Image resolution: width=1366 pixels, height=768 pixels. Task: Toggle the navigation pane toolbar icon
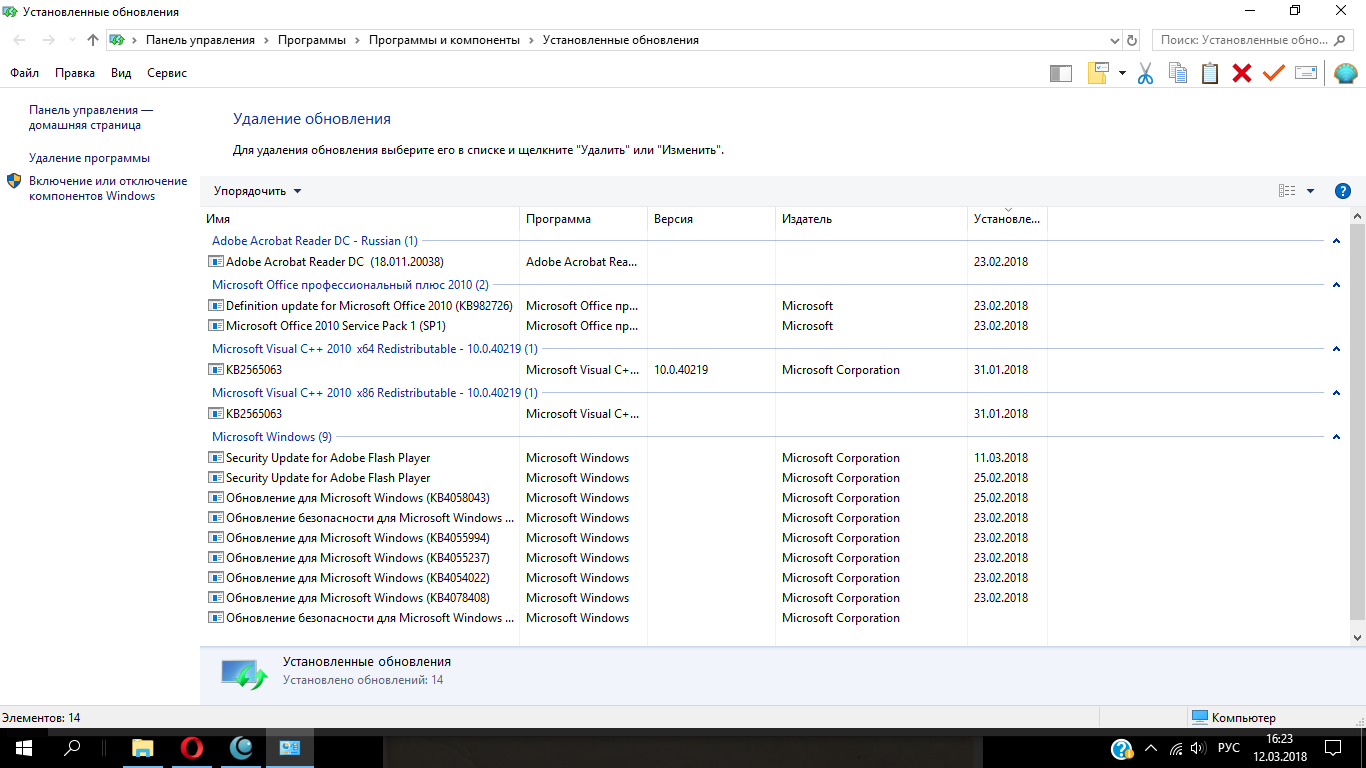[x=1061, y=73]
